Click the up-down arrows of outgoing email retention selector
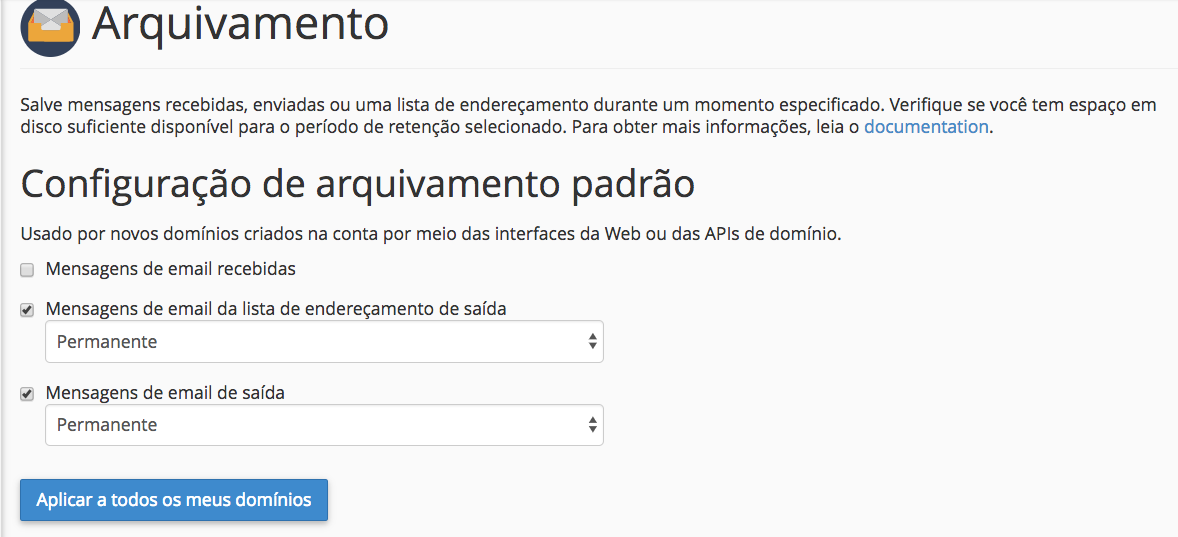The image size is (1178, 537). click(593, 425)
